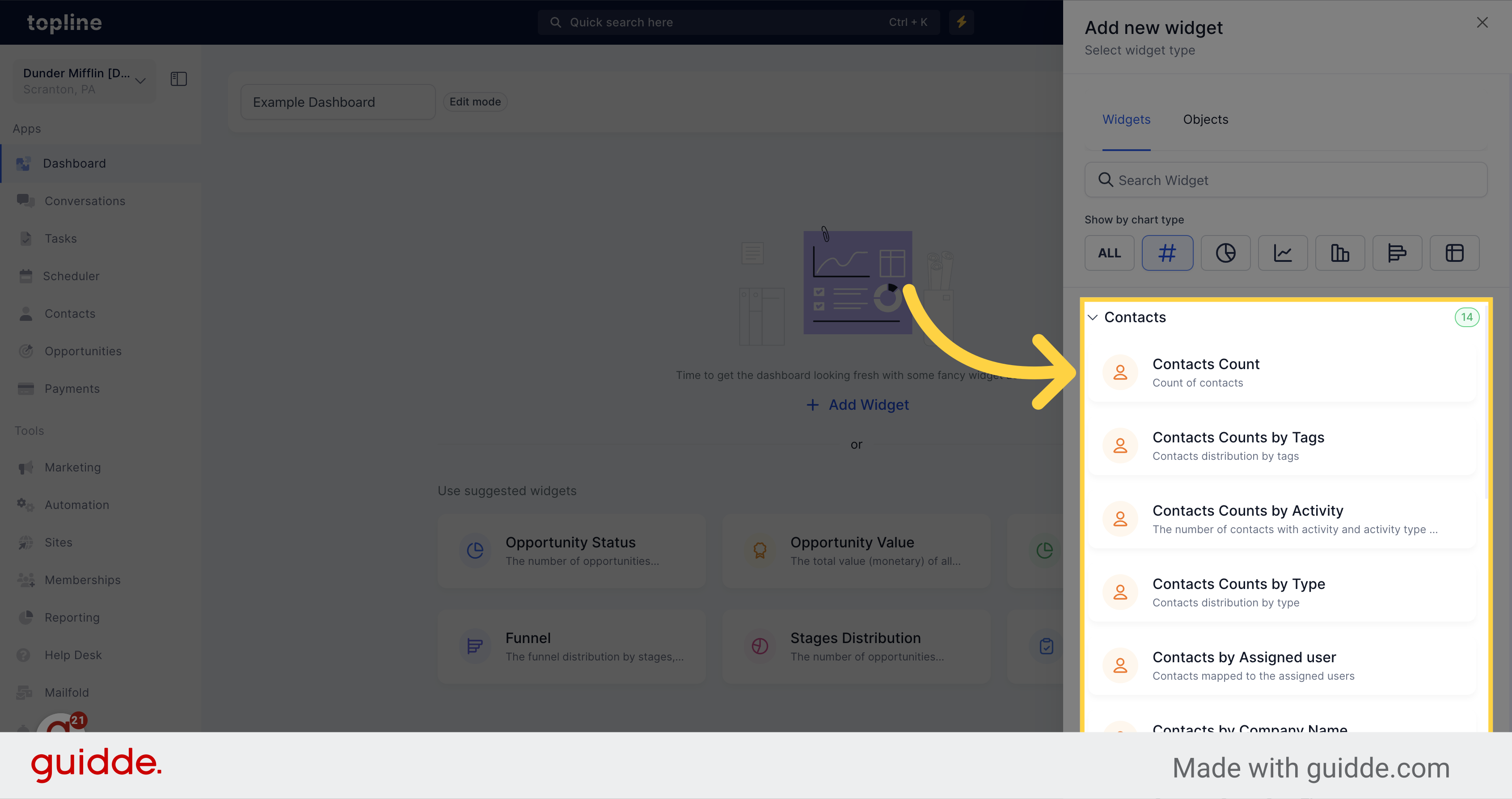
Task: Select the bar chart type icon
Action: [x=1339, y=252]
